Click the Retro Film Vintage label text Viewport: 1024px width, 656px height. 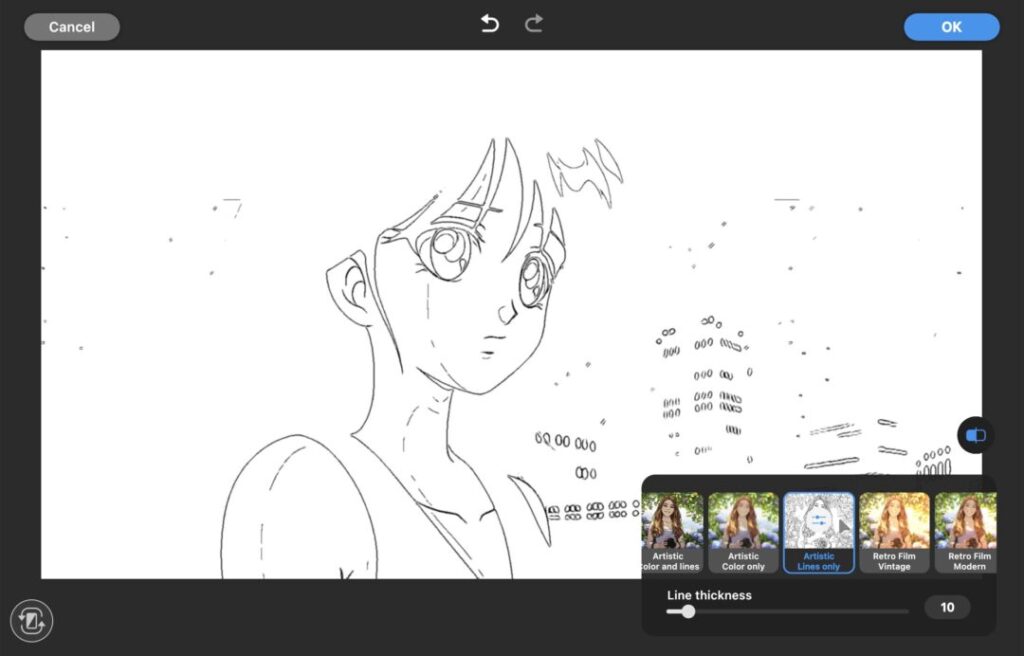click(894, 561)
